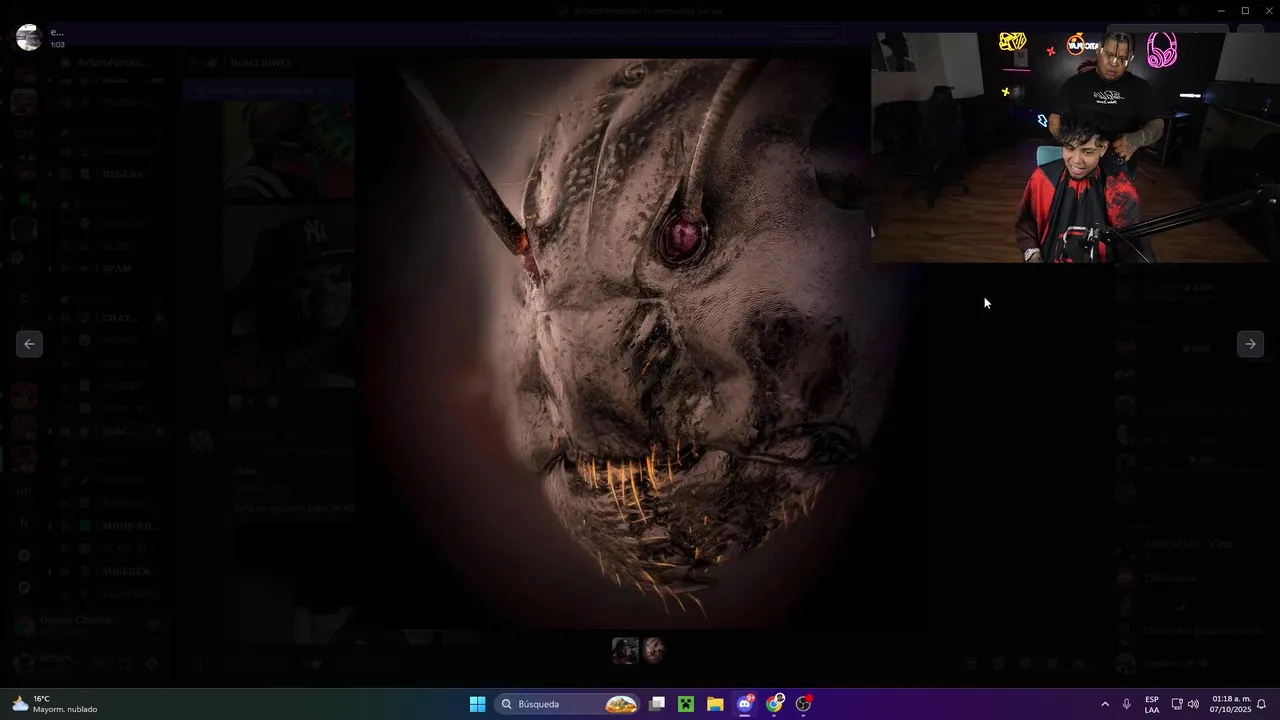Click the Búsqueda taskbar search box
The width and height of the screenshot is (1280, 720).
pyautogui.click(x=568, y=704)
